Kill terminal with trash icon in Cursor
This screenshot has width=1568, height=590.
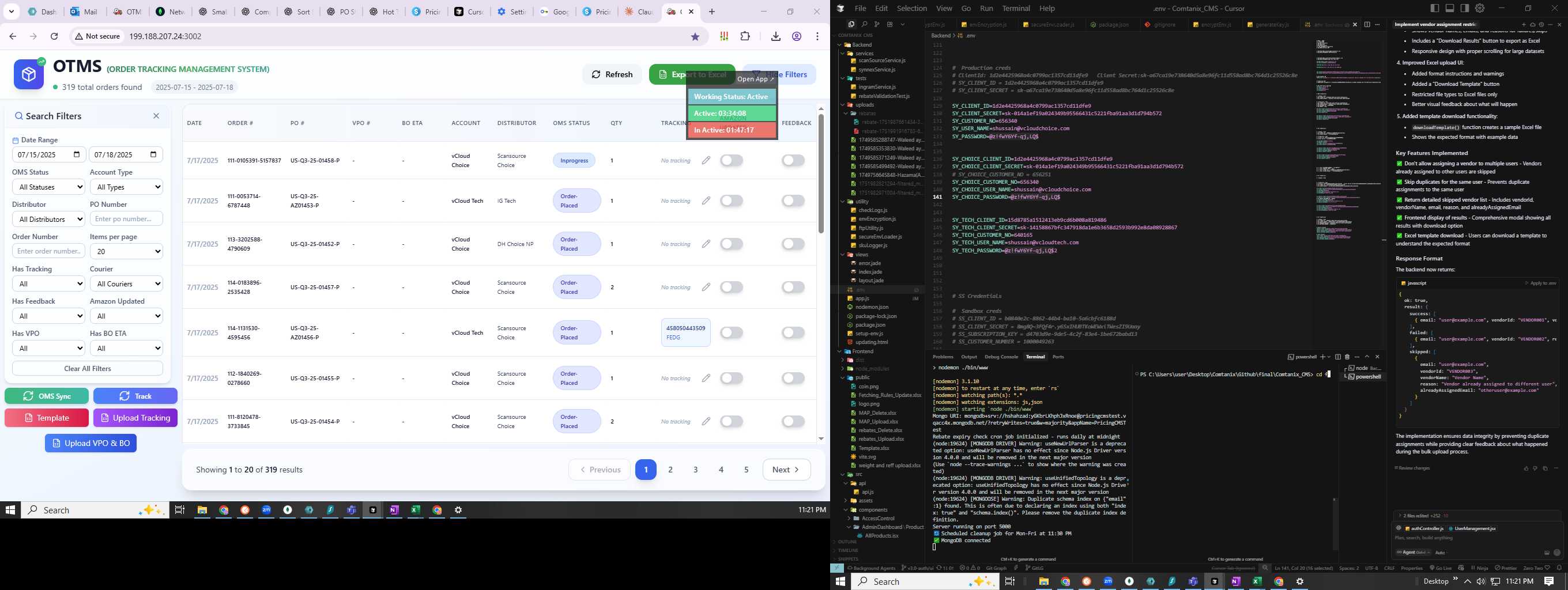tap(1347, 357)
